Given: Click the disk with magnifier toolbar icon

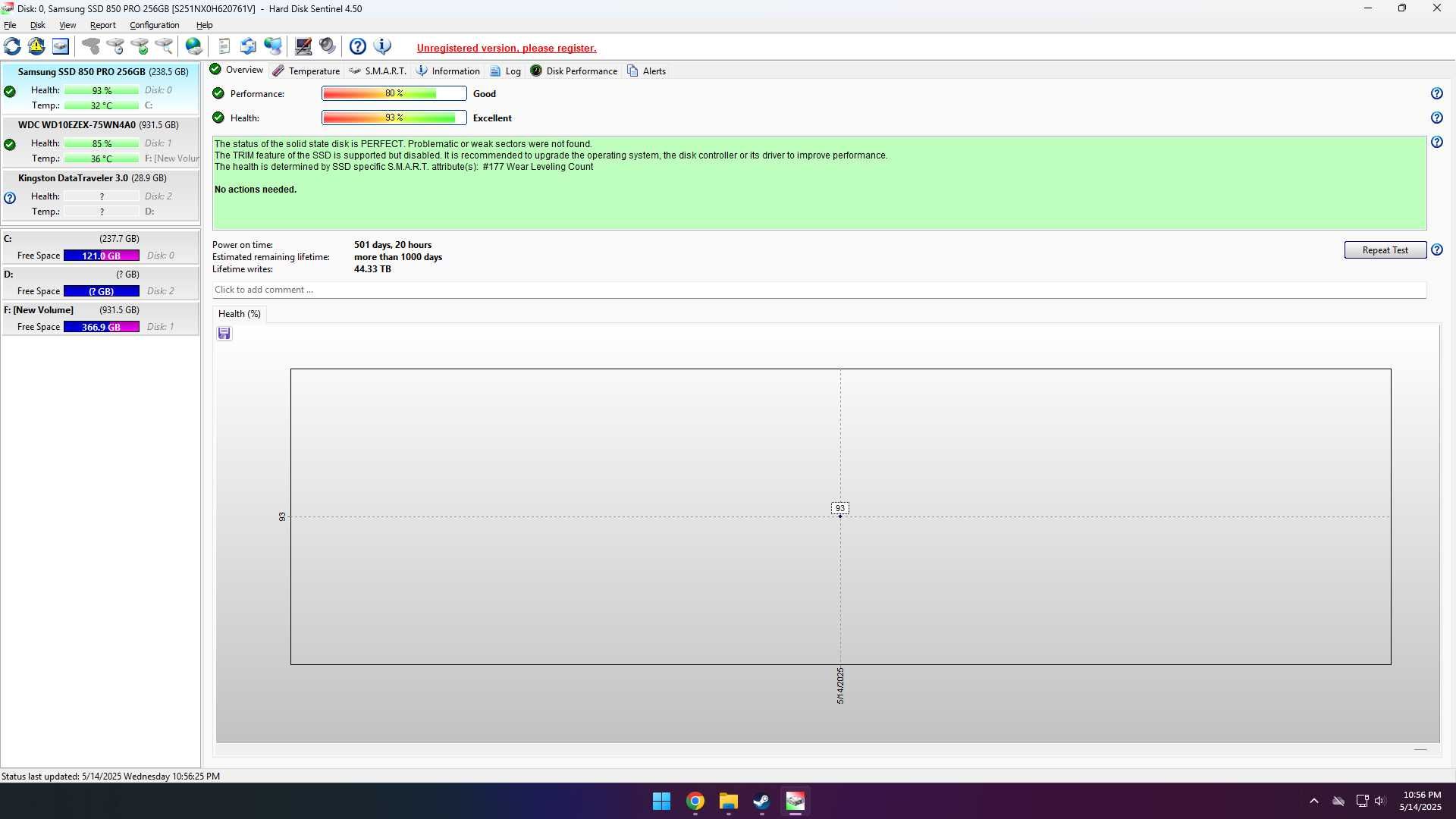Looking at the screenshot, I should click(x=164, y=47).
